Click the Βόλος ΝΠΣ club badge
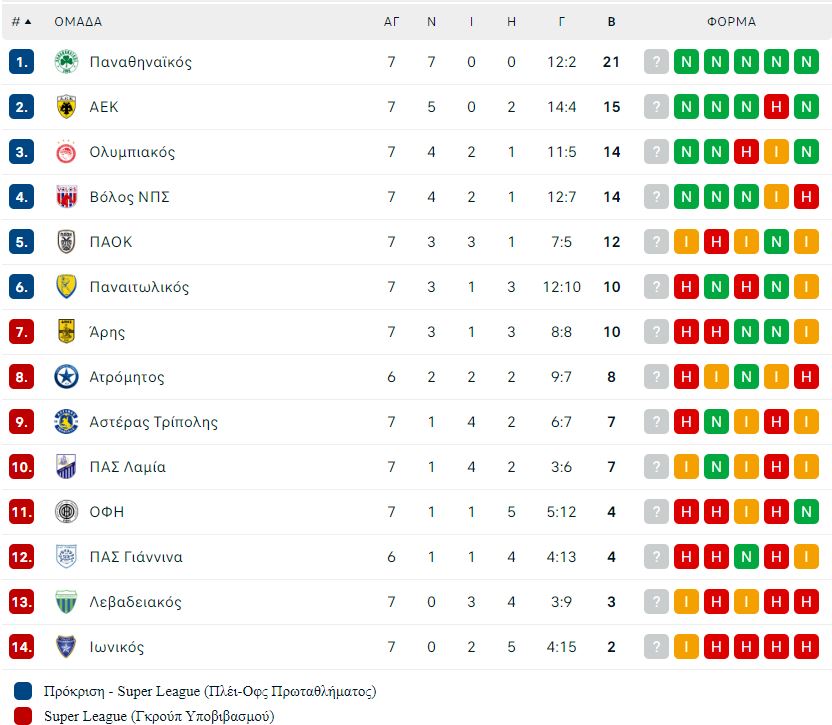832x725 pixels. (66, 197)
